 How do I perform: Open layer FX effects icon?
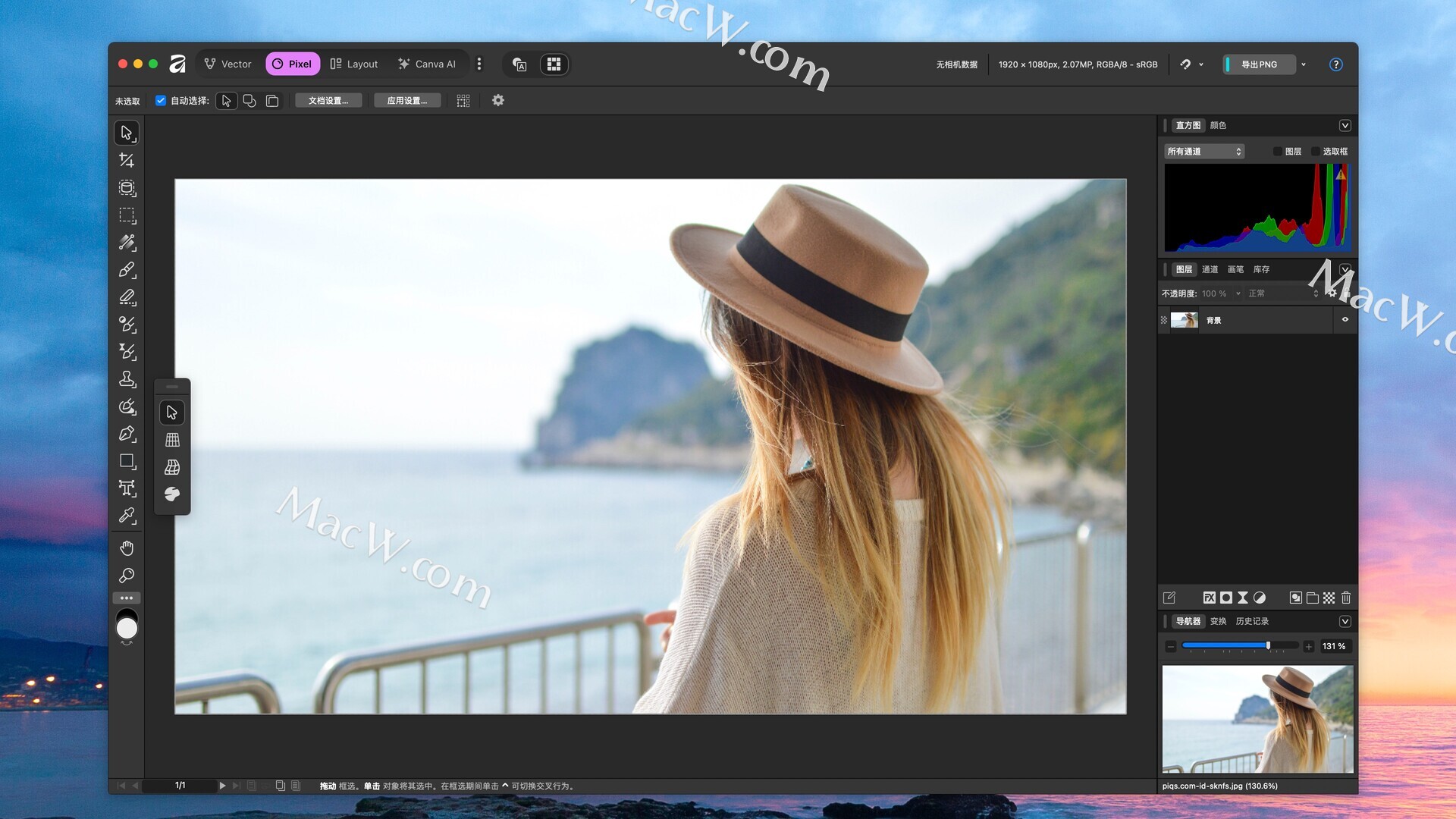tap(1209, 598)
